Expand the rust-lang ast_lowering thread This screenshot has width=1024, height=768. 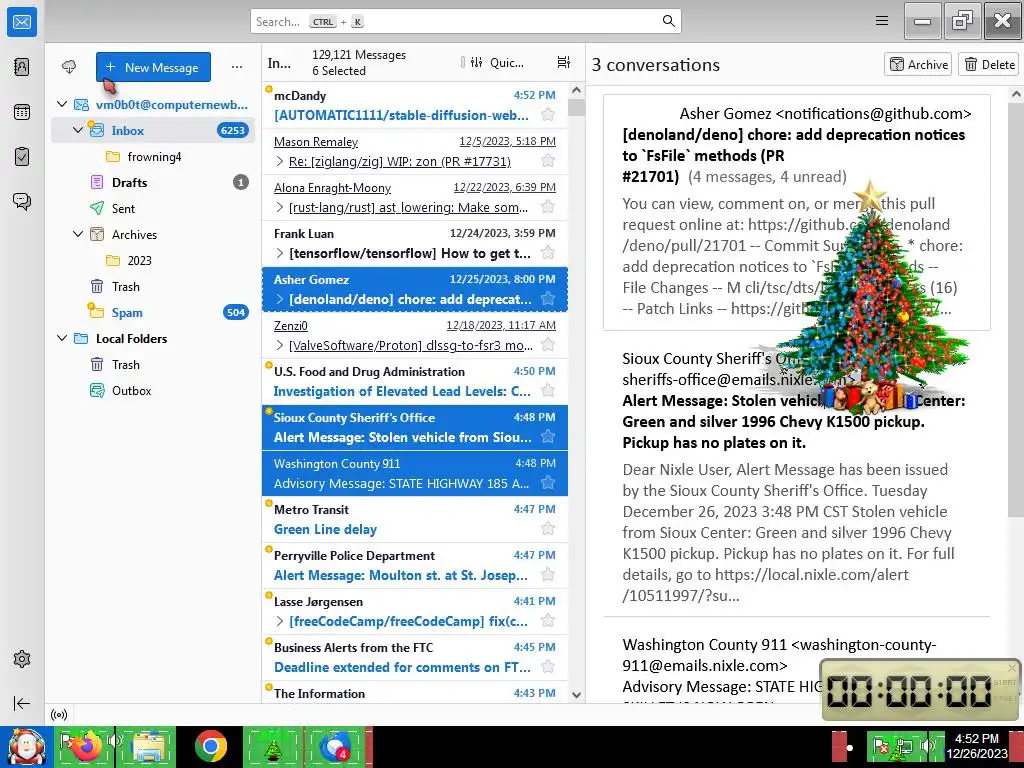click(280, 207)
